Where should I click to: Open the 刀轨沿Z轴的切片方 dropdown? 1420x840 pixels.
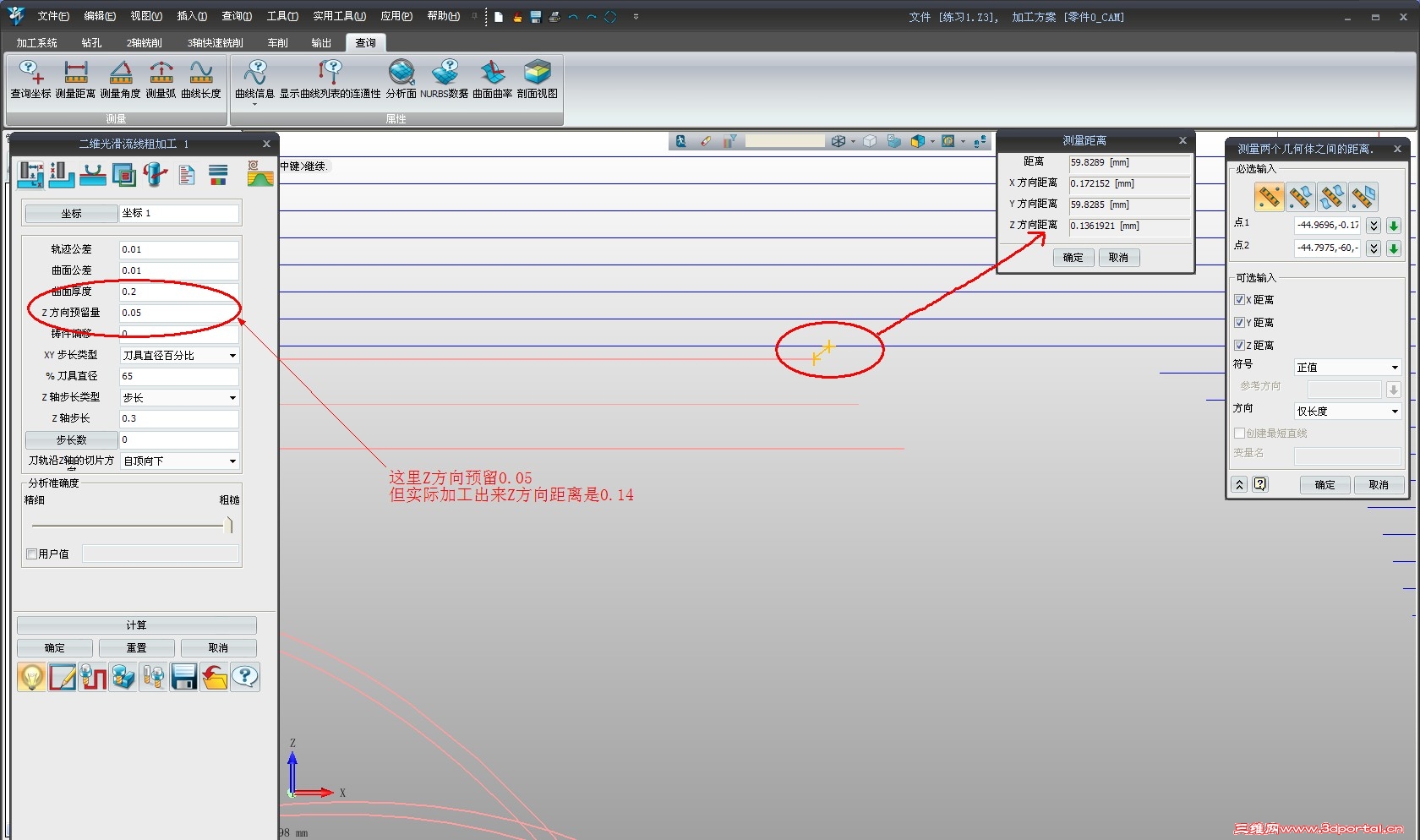179,461
